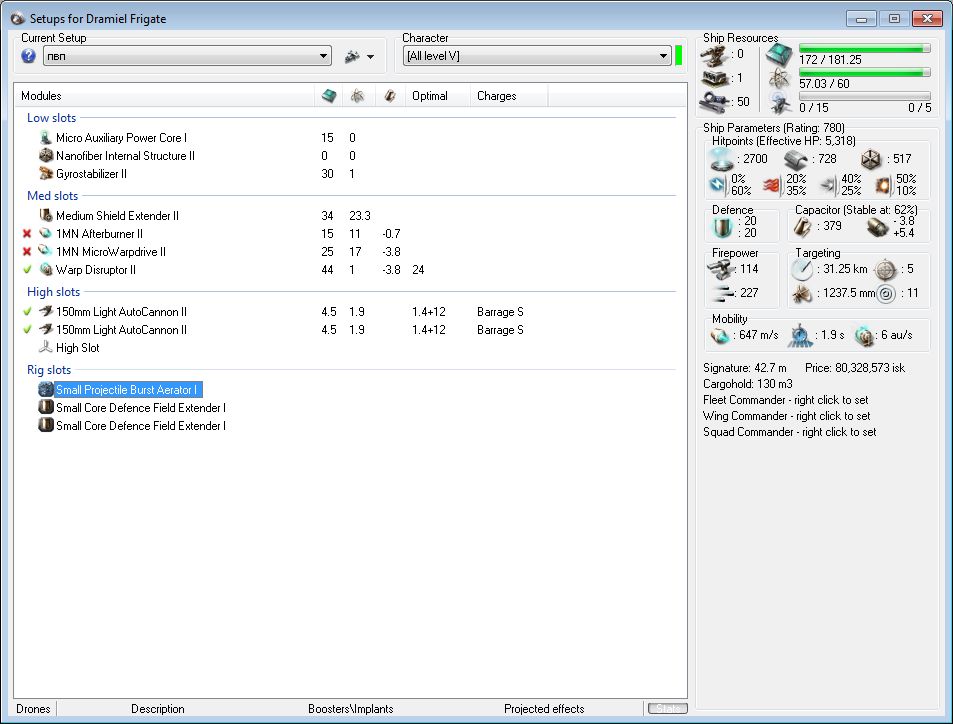This screenshot has height=724, width=953.
Task: Click the targeting range icon
Action: (802, 269)
